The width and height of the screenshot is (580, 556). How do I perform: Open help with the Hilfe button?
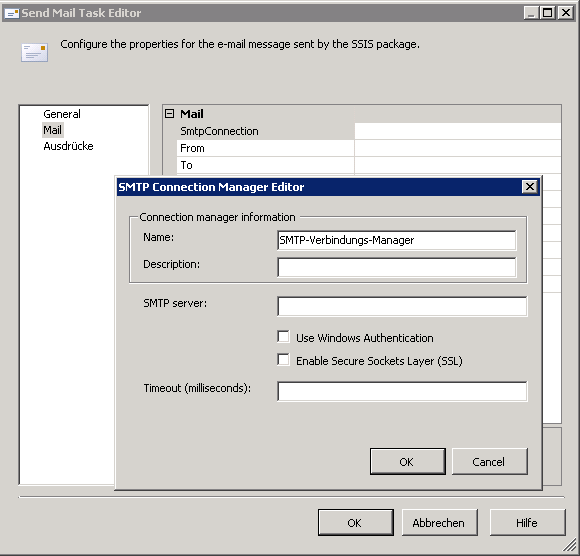[x=527, y=522]
